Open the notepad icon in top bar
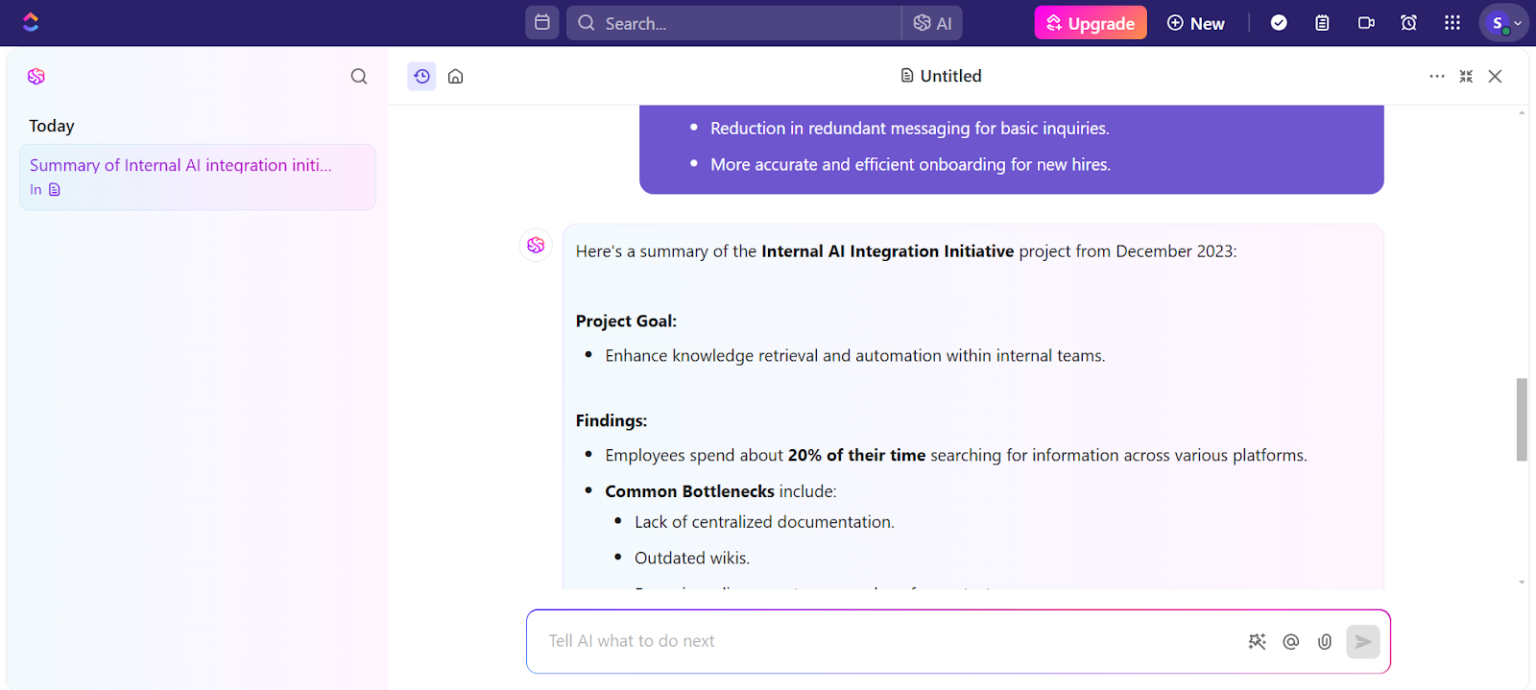 1322,23
